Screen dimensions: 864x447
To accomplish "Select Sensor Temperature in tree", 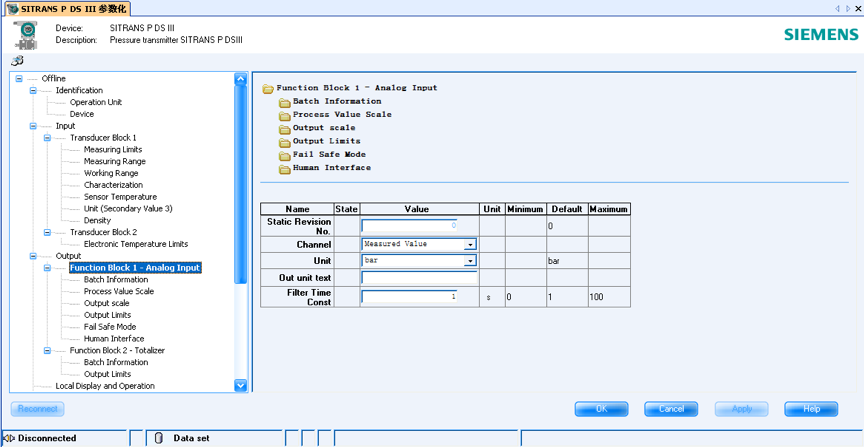I will pyautogui.click(x=120, y=197).
